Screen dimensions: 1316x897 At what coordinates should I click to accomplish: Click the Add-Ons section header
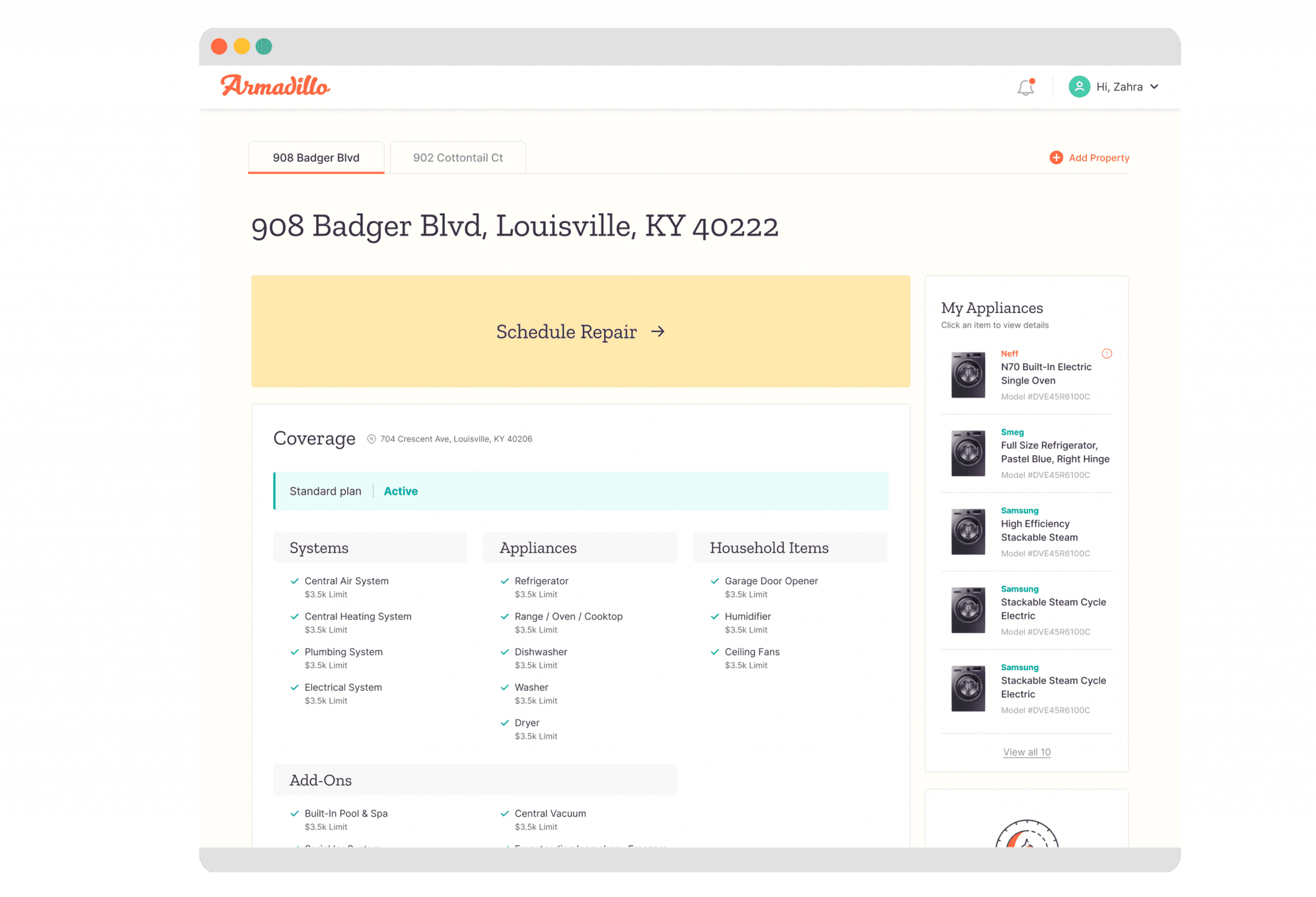point(475,780)
